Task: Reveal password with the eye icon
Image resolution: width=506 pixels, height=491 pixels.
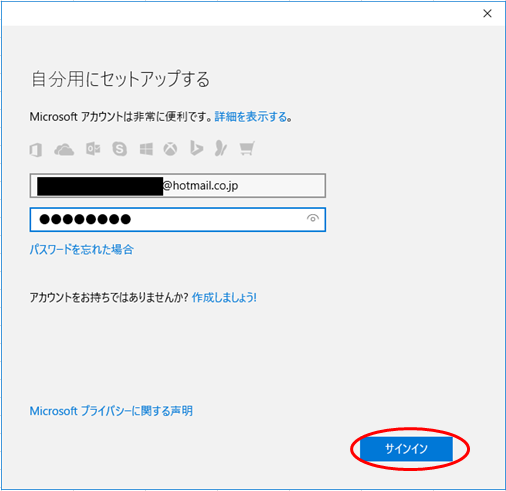Action: (x=313, y=219)
